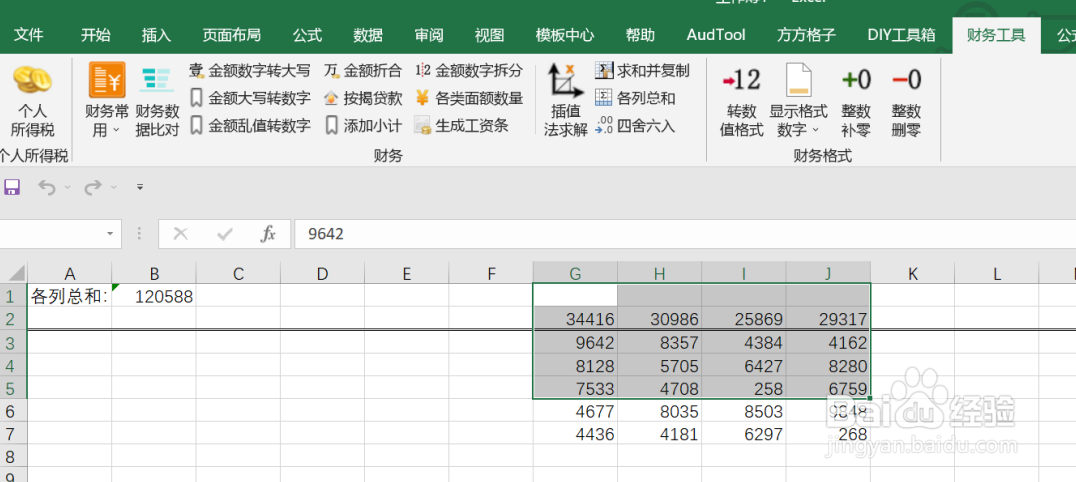Run 生成工资条 tool
The image size is (1076, 482).
(462, 126)
